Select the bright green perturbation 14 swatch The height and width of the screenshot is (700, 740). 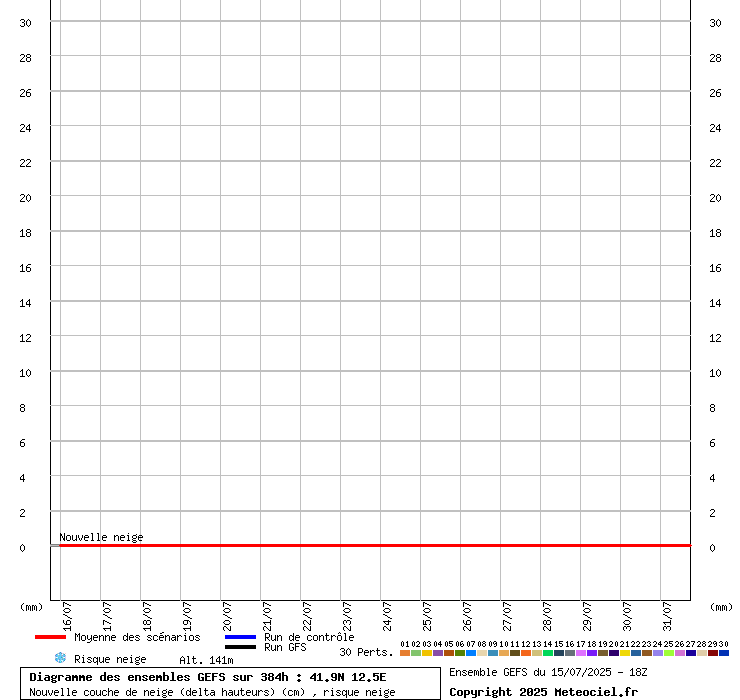click(548, 653)
